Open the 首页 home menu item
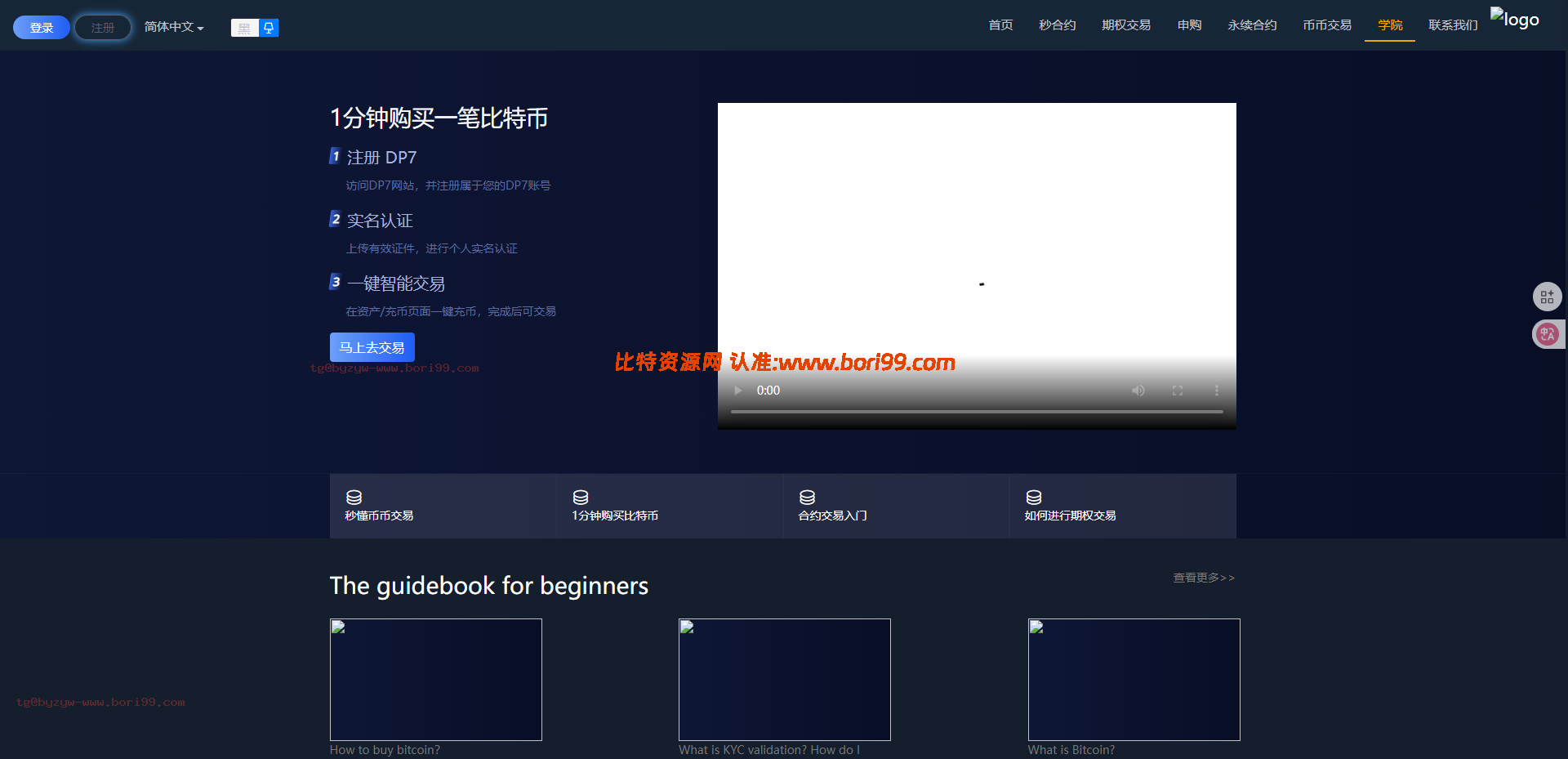 [1000, 25]
